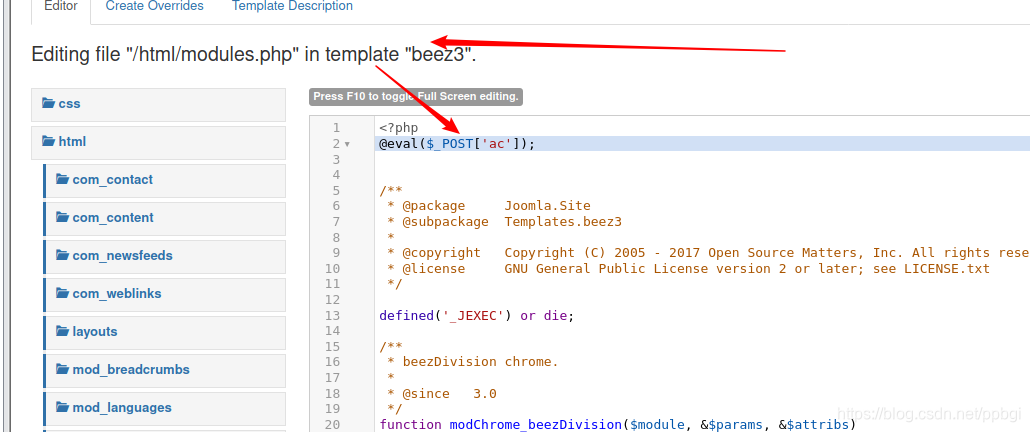The image size is (1030, 432).
Task: Click the com_contact folder icon
Action: [63, 179]
